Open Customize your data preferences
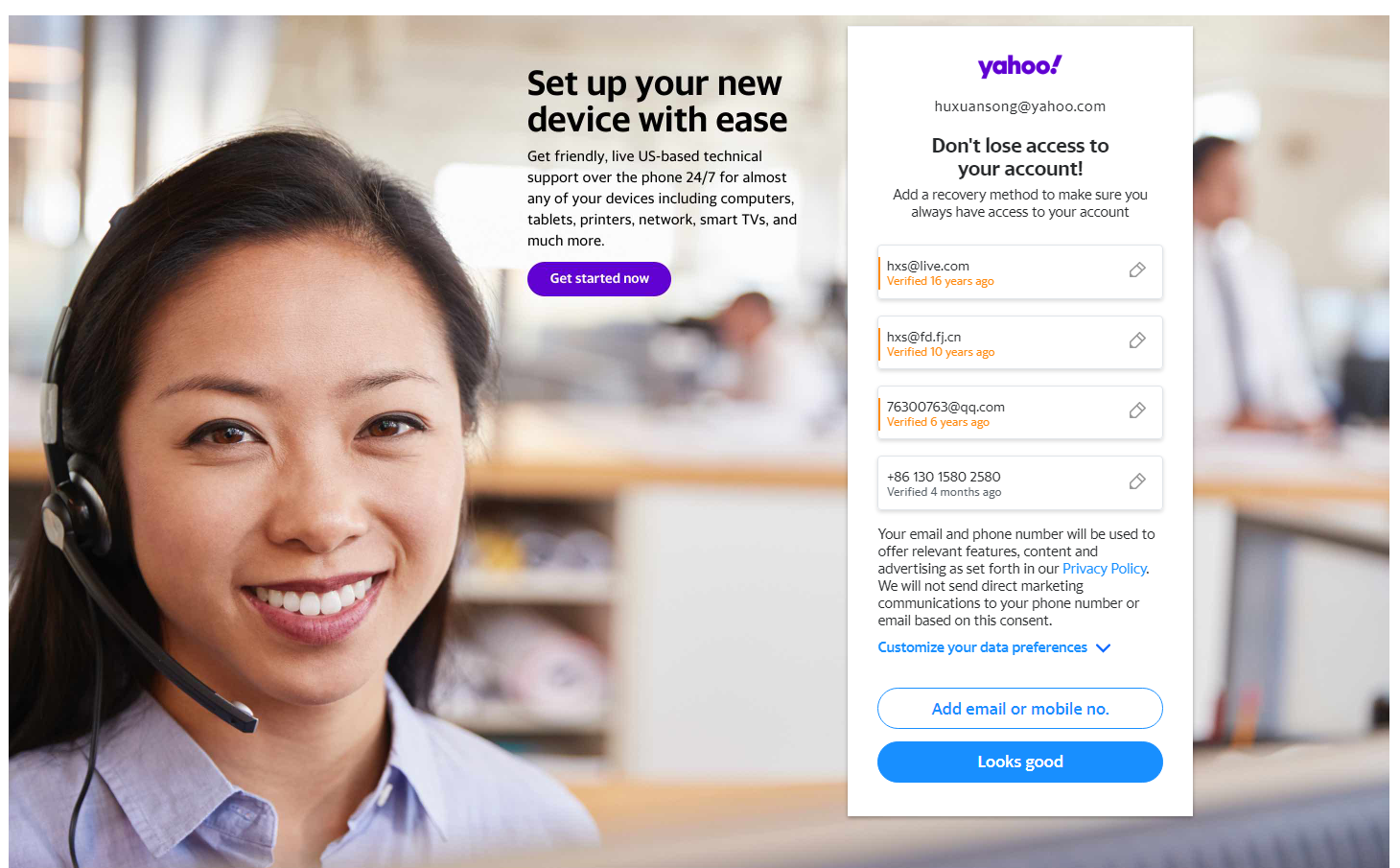 pos(983,647)
